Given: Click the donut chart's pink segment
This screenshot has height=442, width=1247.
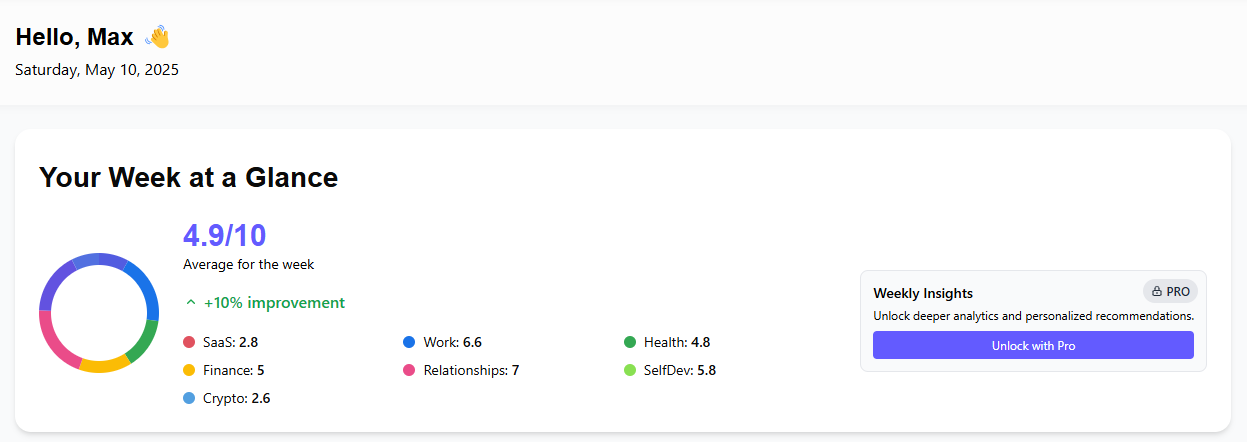Looking at the screenshot, I should pyautogui.click(x=54, y=343).
